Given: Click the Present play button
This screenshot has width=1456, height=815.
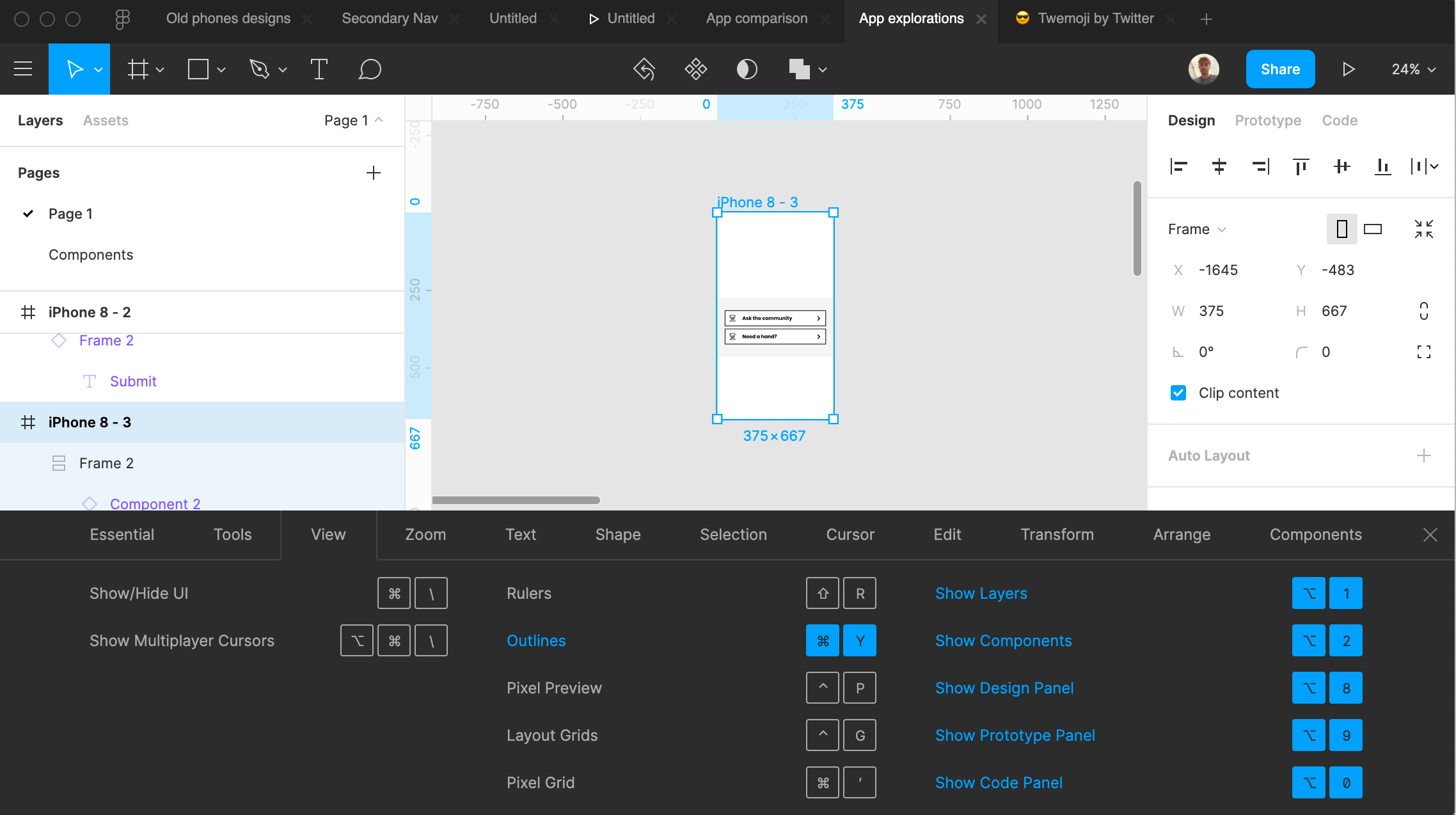Looking at the screenshot, I should (1348, 69).
